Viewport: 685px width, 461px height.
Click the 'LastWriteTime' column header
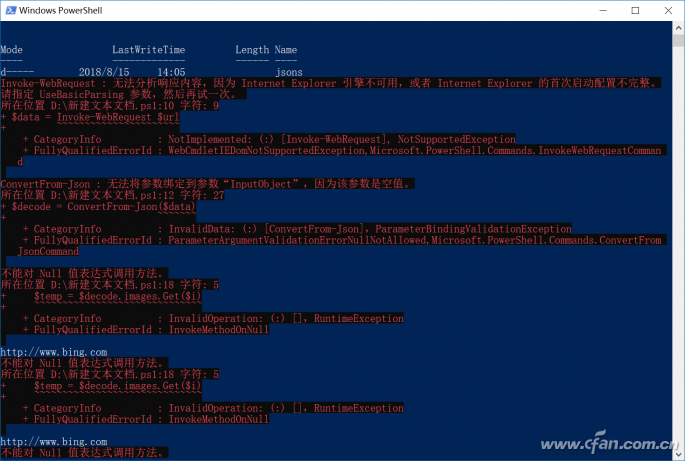(148, 49)
